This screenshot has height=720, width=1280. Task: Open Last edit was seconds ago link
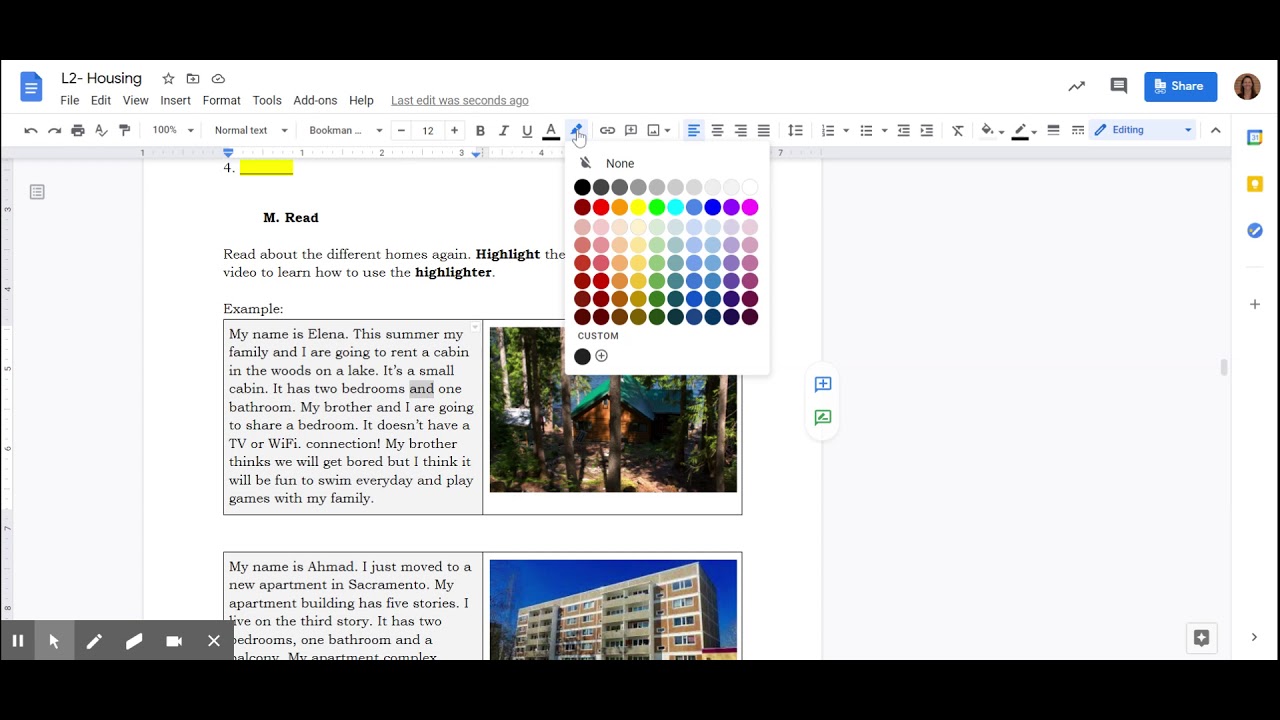(460, 100)
